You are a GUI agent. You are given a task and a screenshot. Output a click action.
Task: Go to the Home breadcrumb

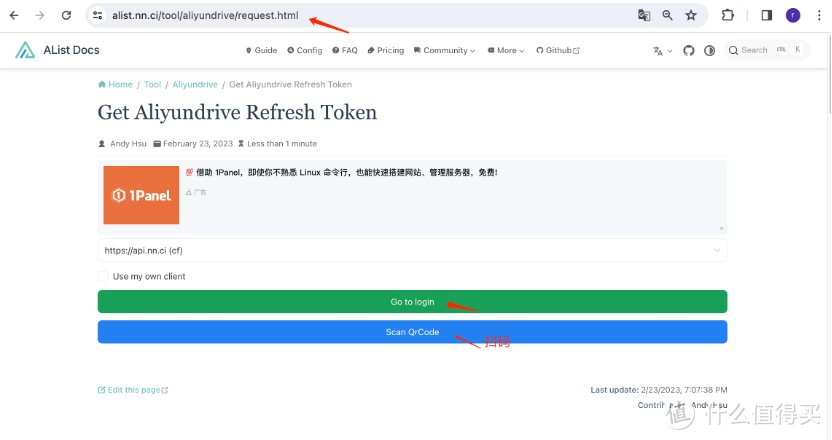click(x=115, y=84)
